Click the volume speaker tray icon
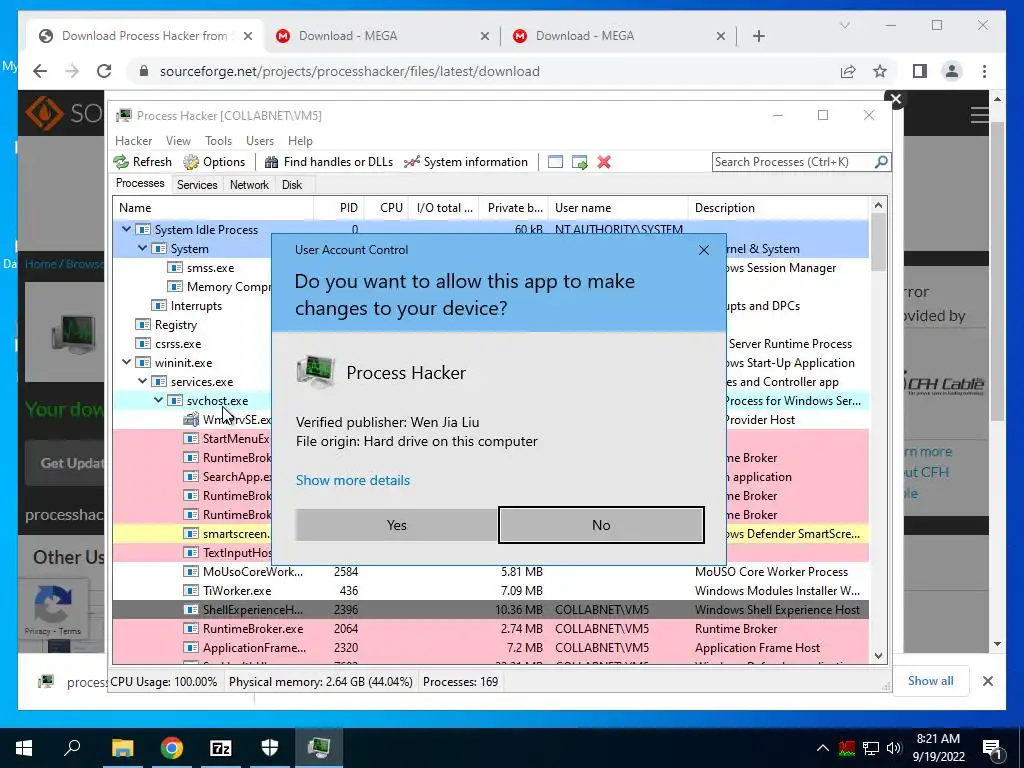 click(x=894, y=748)
